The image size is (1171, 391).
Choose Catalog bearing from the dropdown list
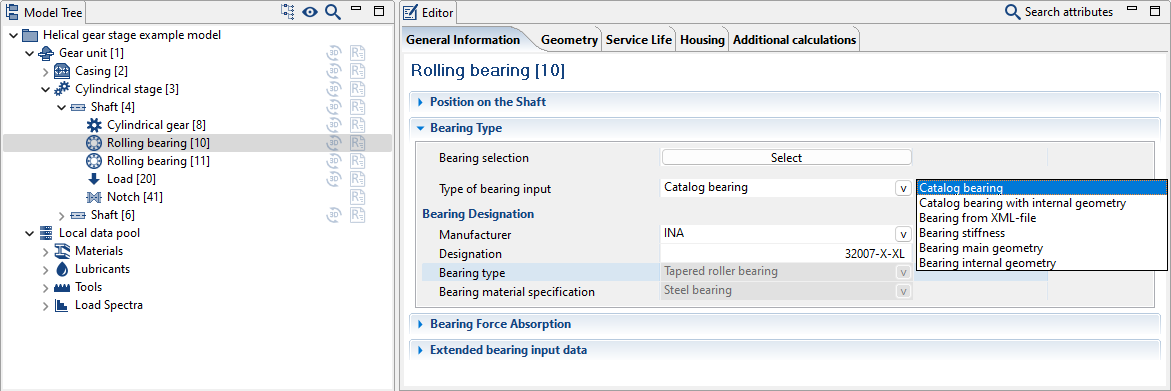[1042, 188]
